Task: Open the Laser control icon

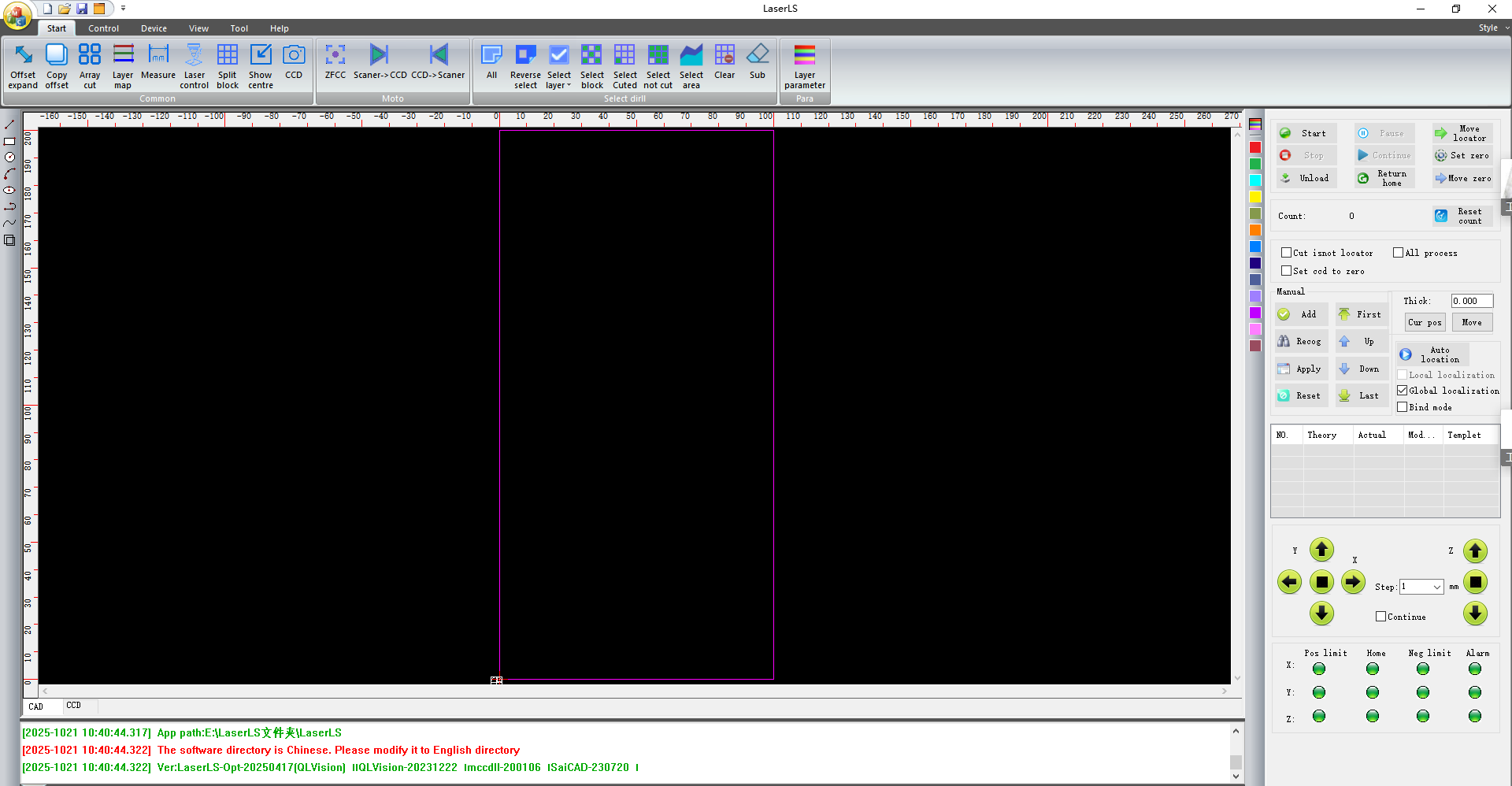Action: (194, 55)
